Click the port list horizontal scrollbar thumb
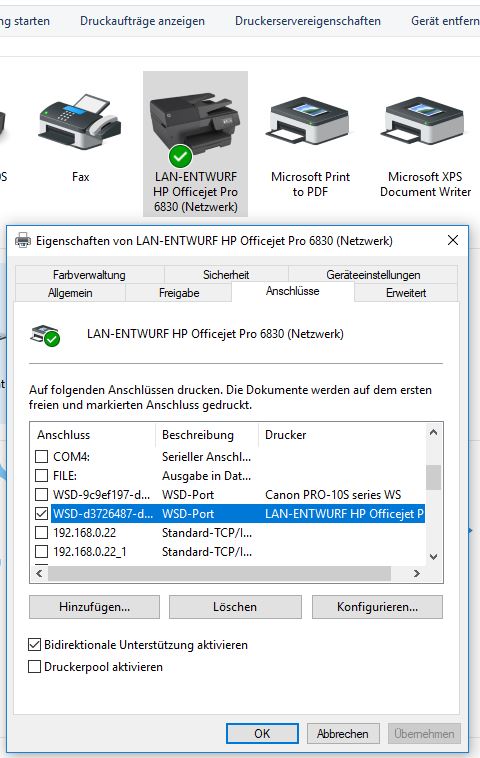 219,573
